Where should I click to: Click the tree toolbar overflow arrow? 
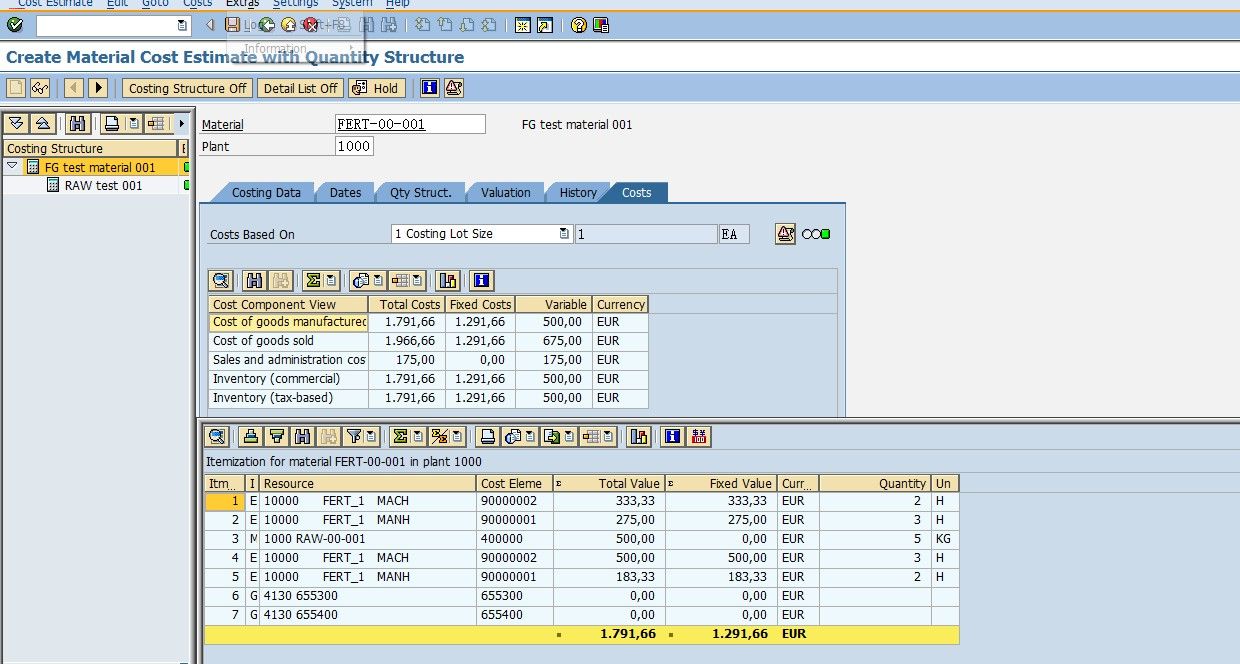pos(181,124)
